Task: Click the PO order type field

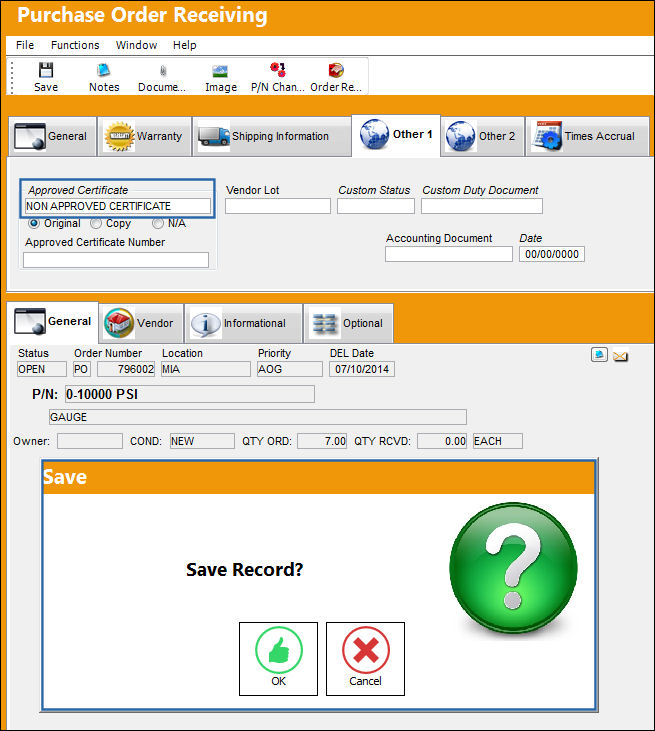Action: point(81,369)
